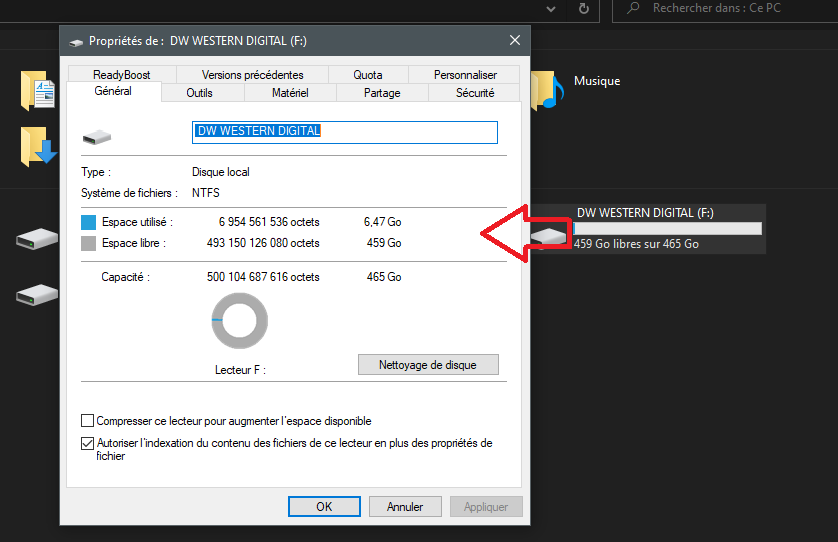Uncheck Autoriser l'indexation du contenu checkbox

(87, 443)
